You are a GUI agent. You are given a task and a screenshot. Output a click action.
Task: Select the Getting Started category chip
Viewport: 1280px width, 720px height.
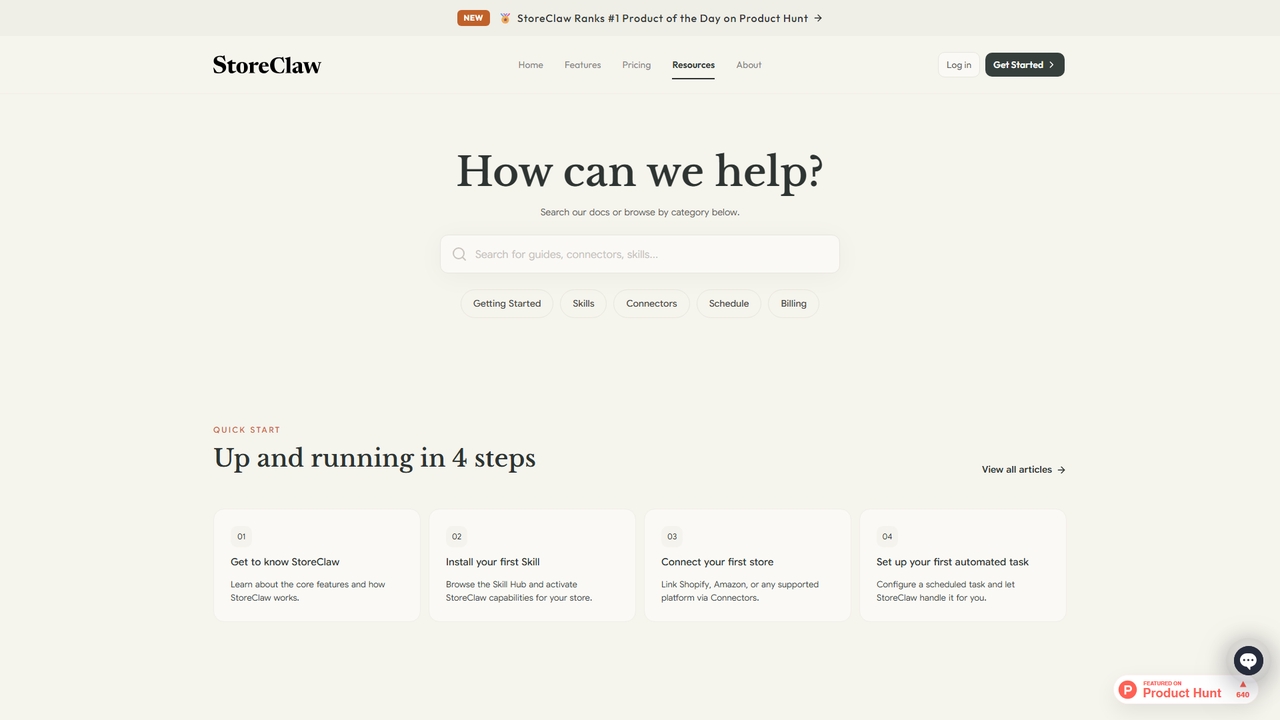coord(507,304)
